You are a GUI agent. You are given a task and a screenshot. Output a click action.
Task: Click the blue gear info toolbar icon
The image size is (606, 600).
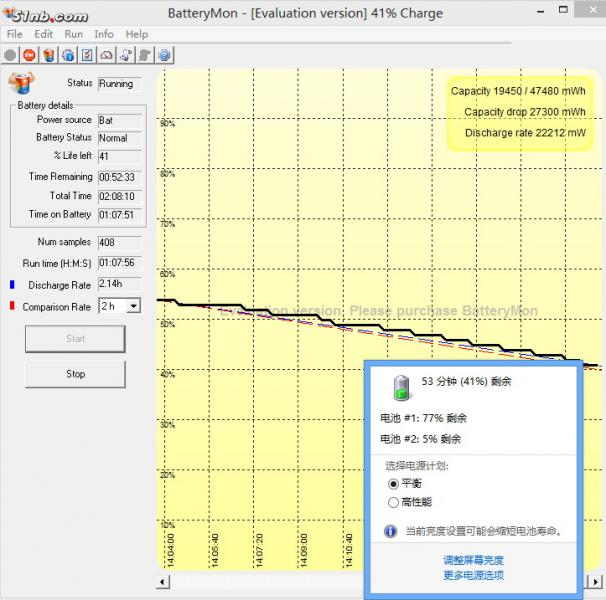click(68, 55)
